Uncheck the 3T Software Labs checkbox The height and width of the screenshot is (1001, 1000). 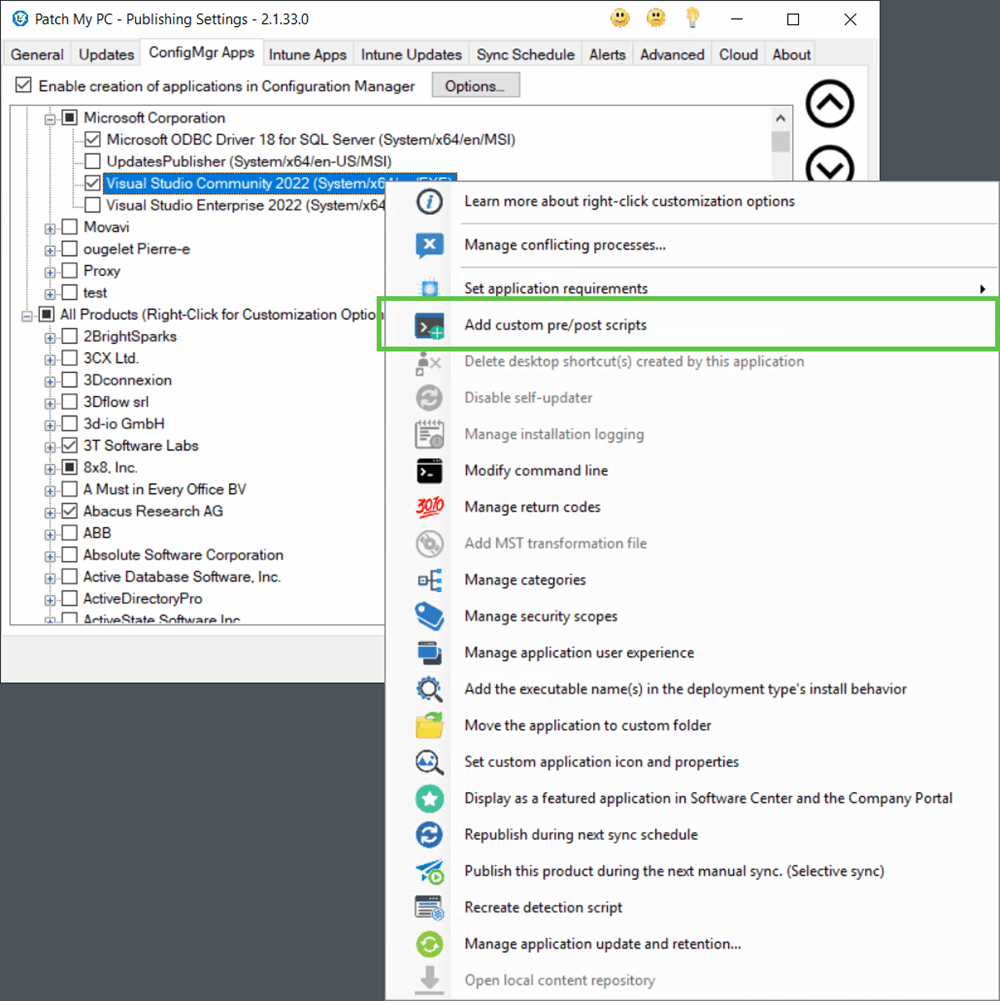click(70, 445)
